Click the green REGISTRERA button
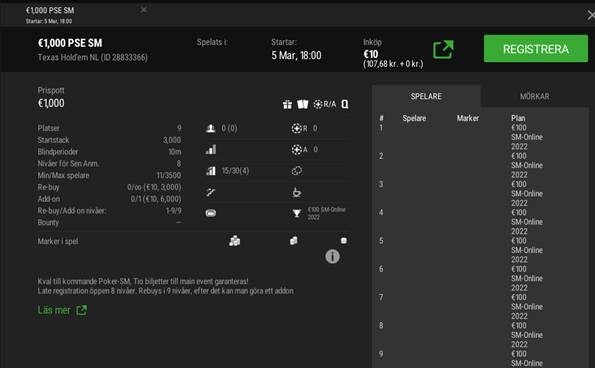This screenshot has width=595, height=368. pos(535,49)
